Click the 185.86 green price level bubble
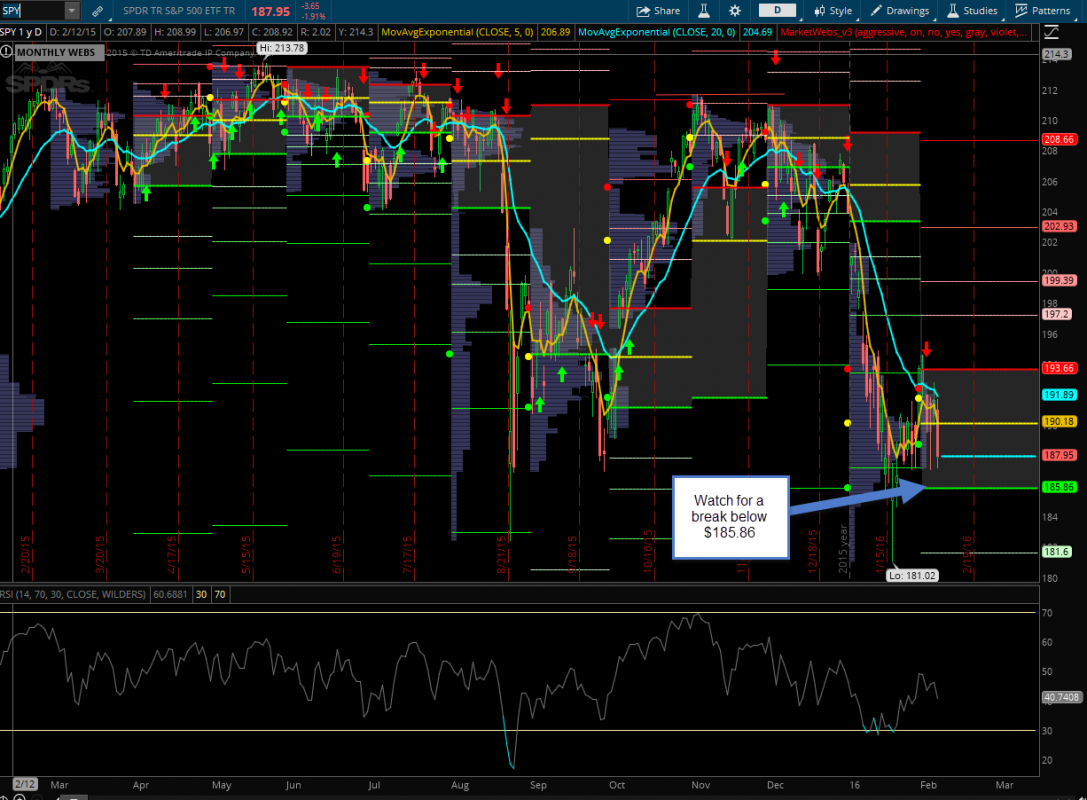The height and width of the screenshot is (800, 1087). coord(1058,487)
